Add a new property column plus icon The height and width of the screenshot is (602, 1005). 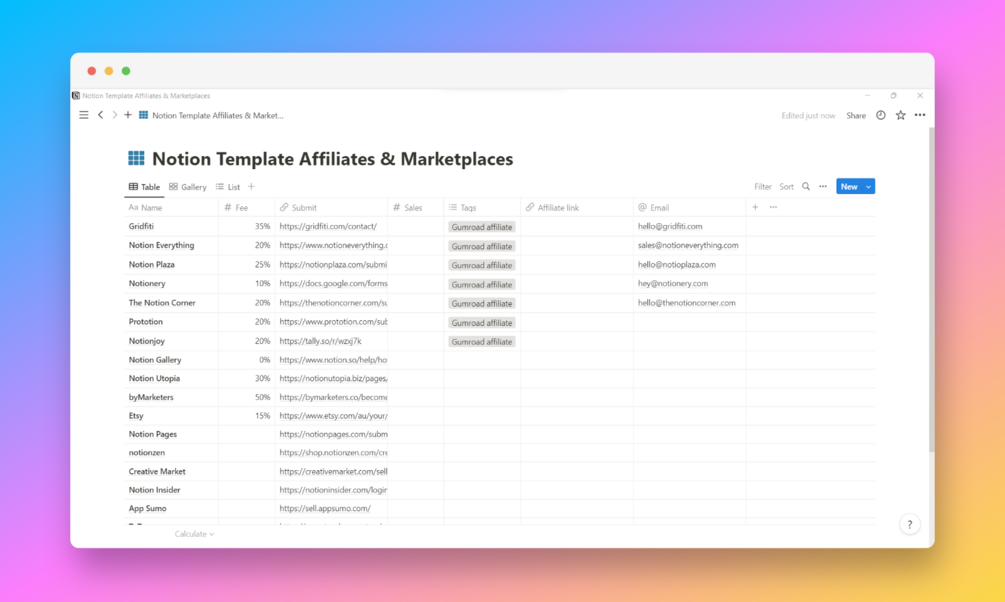coord(755,207)
